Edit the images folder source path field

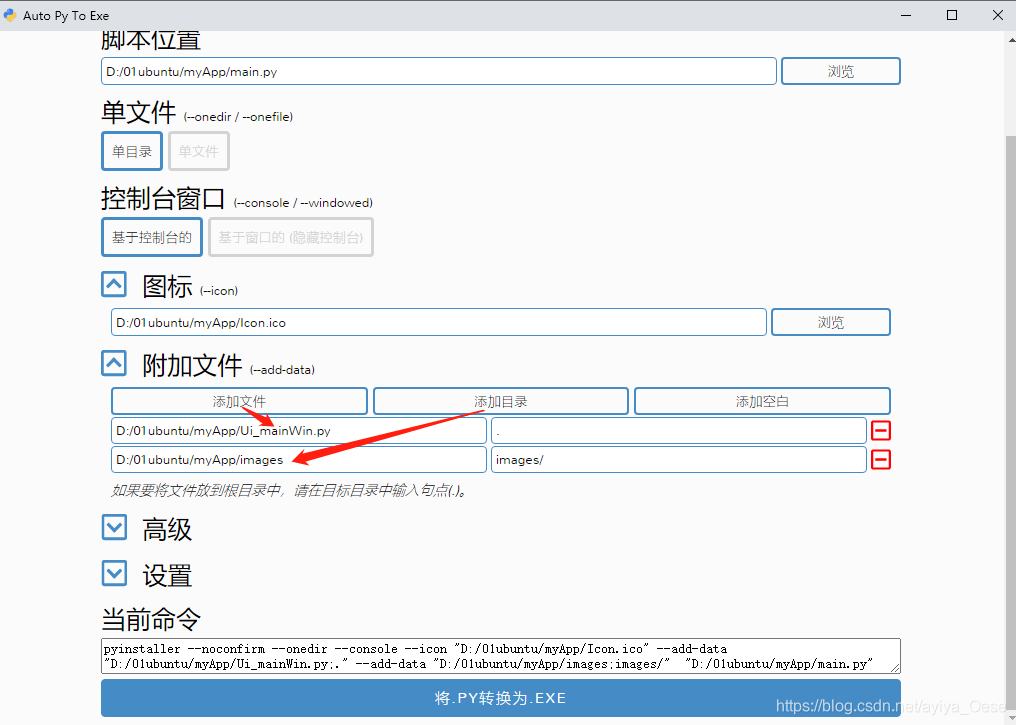click(x=299, y=459)
